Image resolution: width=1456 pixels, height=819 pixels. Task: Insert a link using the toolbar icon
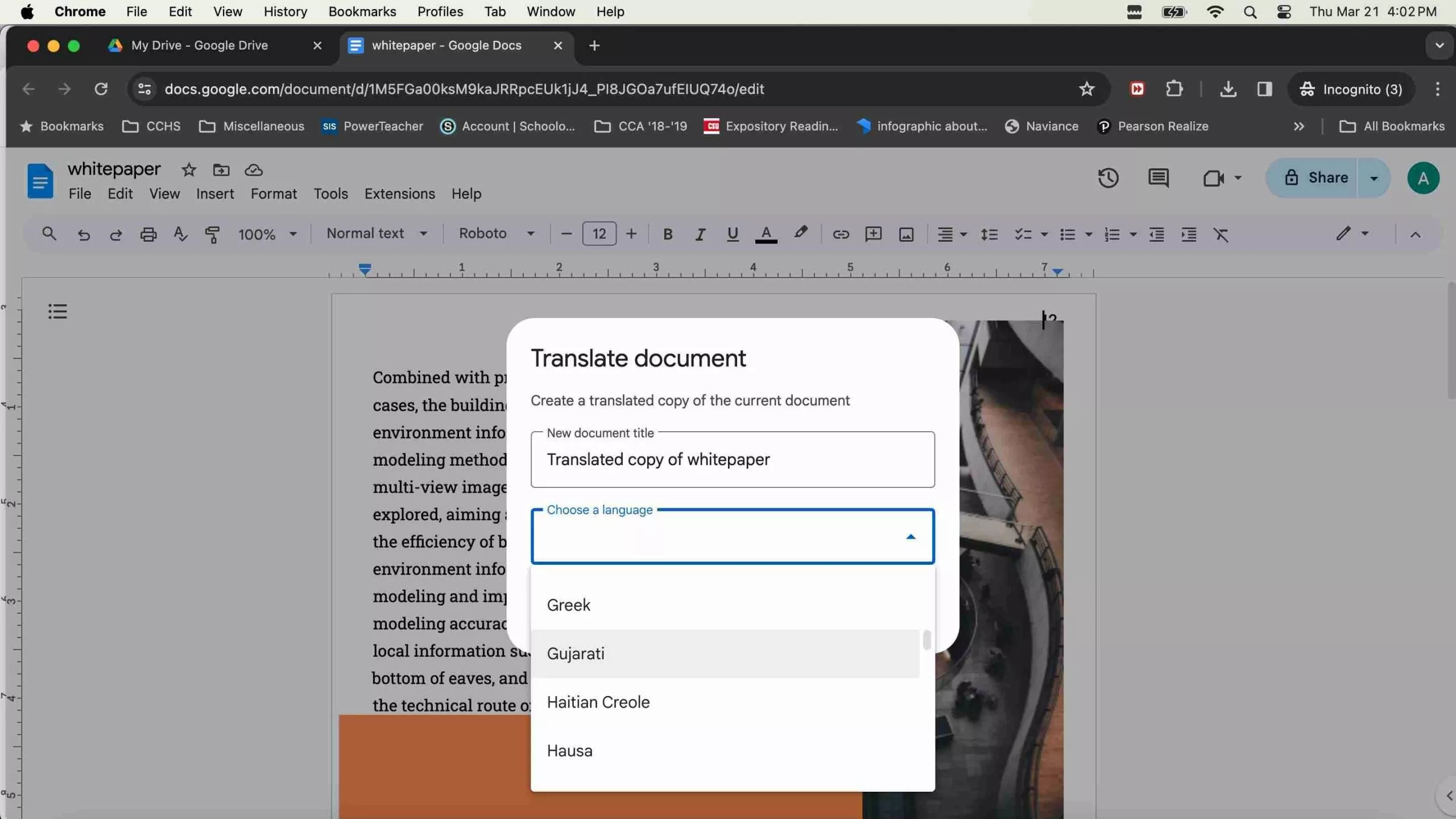coord(841,234)
